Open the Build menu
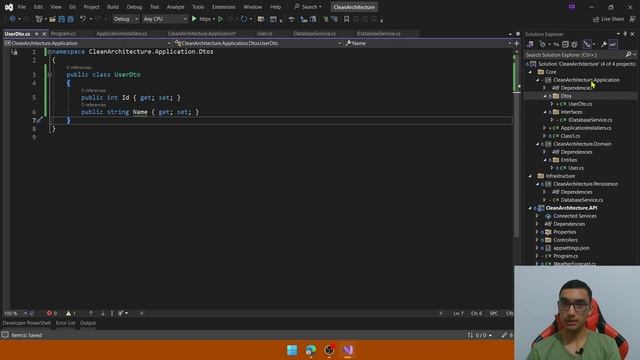The image size is (640, 360). [113, 7]
